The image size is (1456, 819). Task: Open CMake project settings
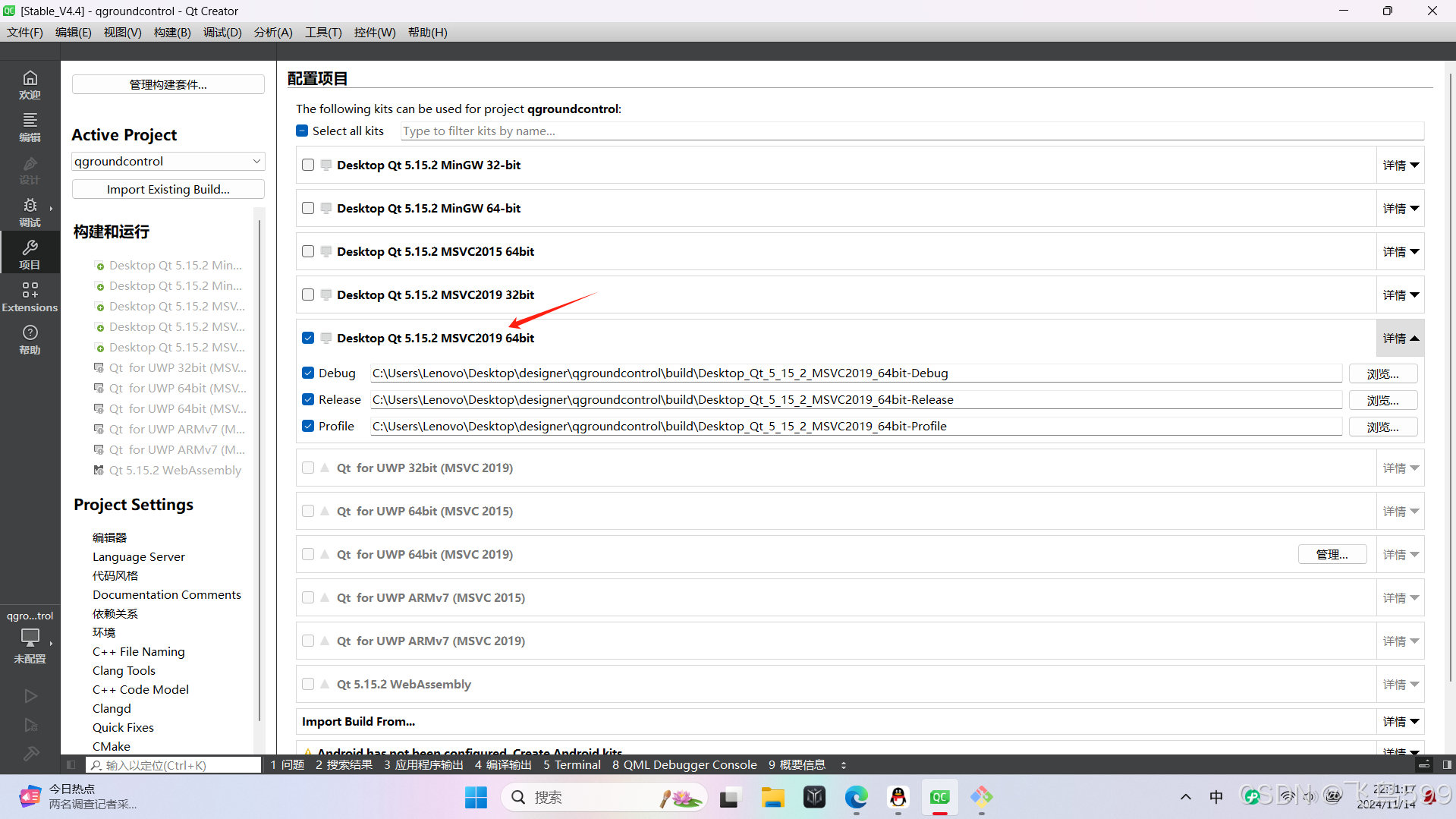(x=112, y=746)
